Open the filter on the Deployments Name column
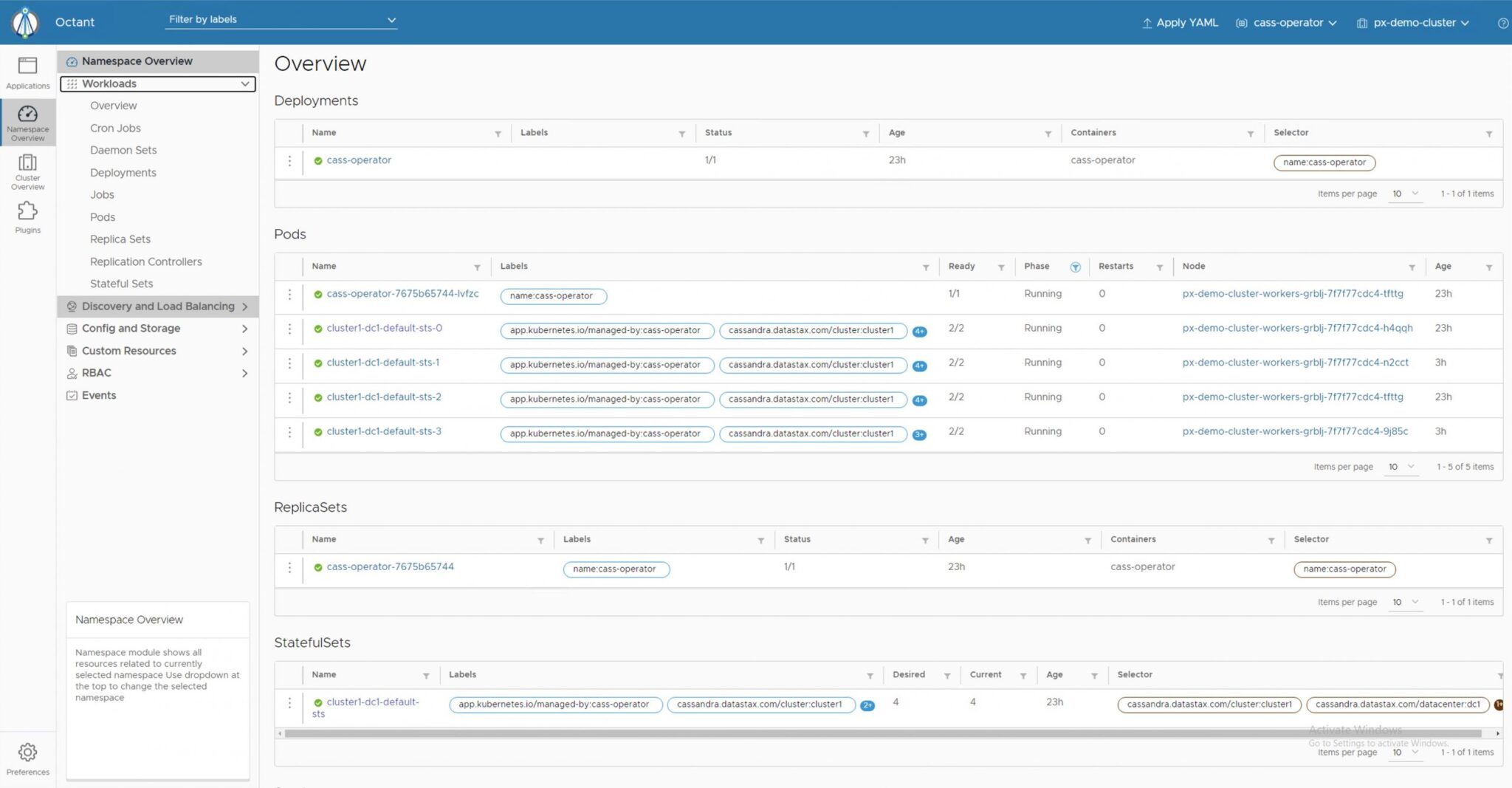 (x=498, y=134)
